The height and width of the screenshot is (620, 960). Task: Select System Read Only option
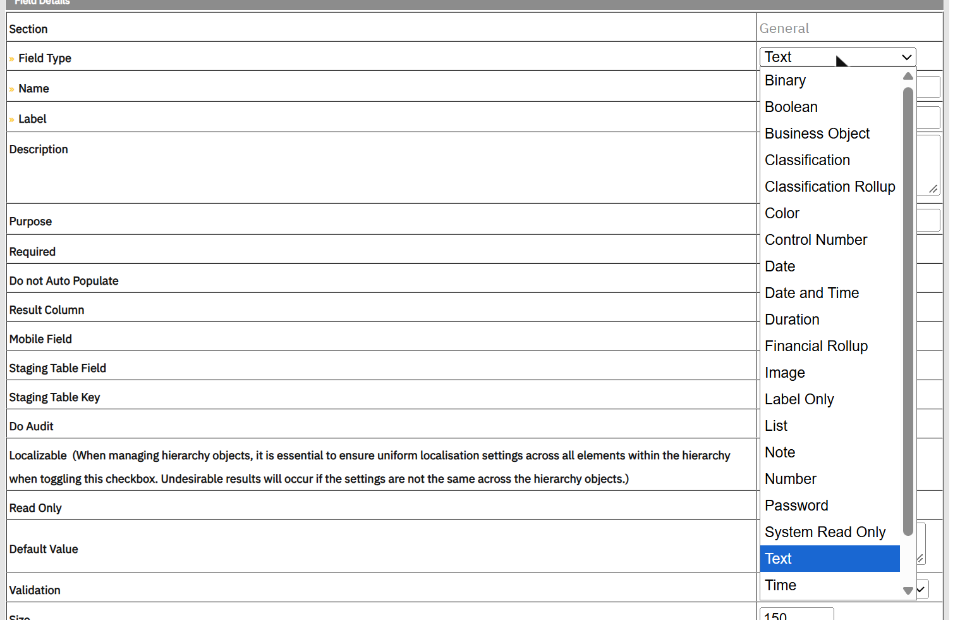(x=830, y=532)
